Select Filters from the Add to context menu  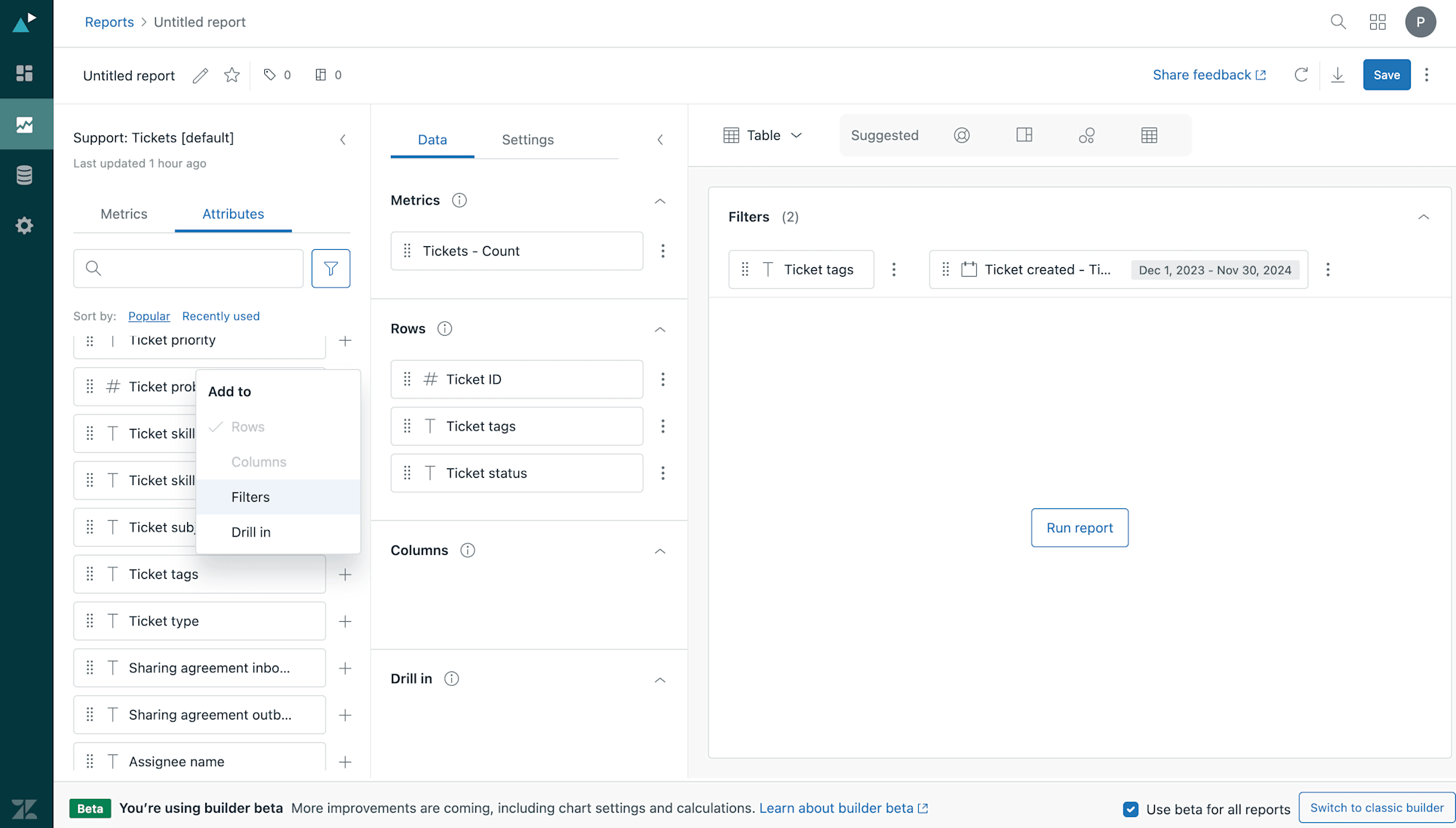(250, 497)
